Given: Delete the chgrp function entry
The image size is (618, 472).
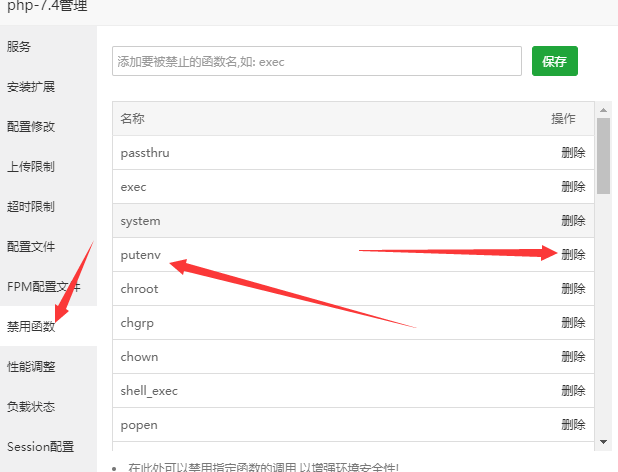Looking at the screenshot, I should coord(573,323).
